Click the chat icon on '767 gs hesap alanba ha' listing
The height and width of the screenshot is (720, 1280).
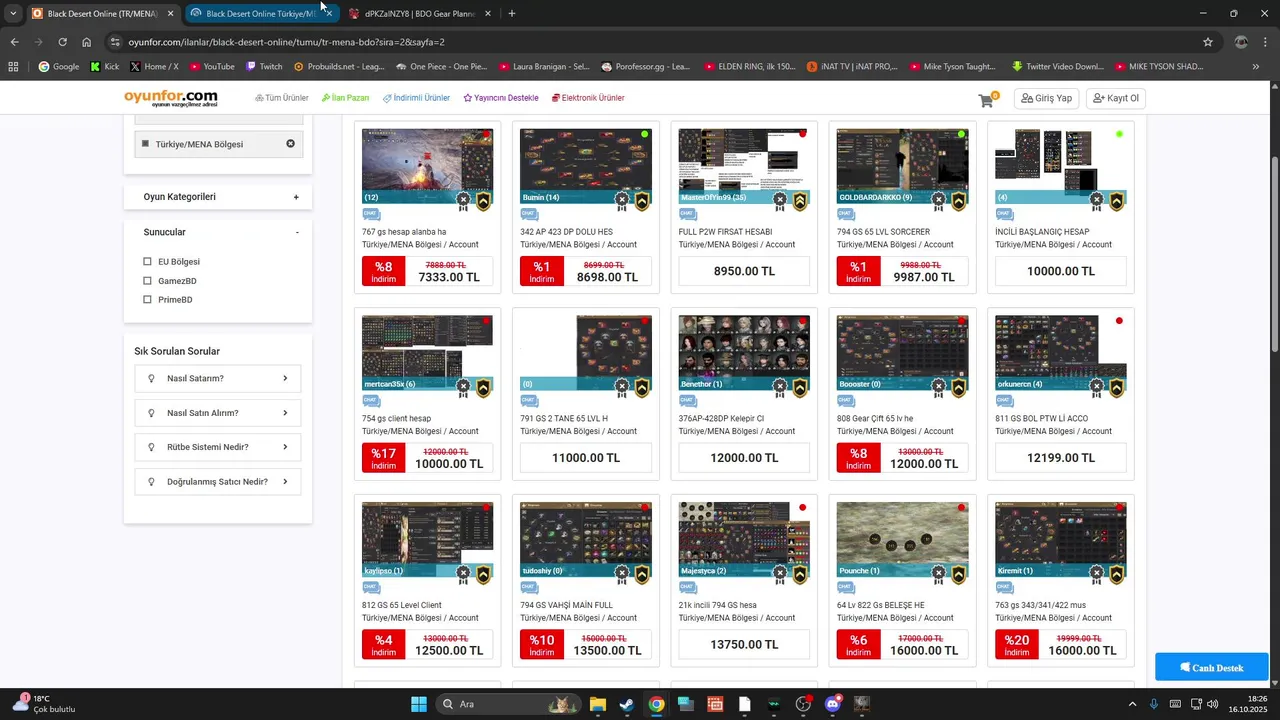(x=371, y=214)
